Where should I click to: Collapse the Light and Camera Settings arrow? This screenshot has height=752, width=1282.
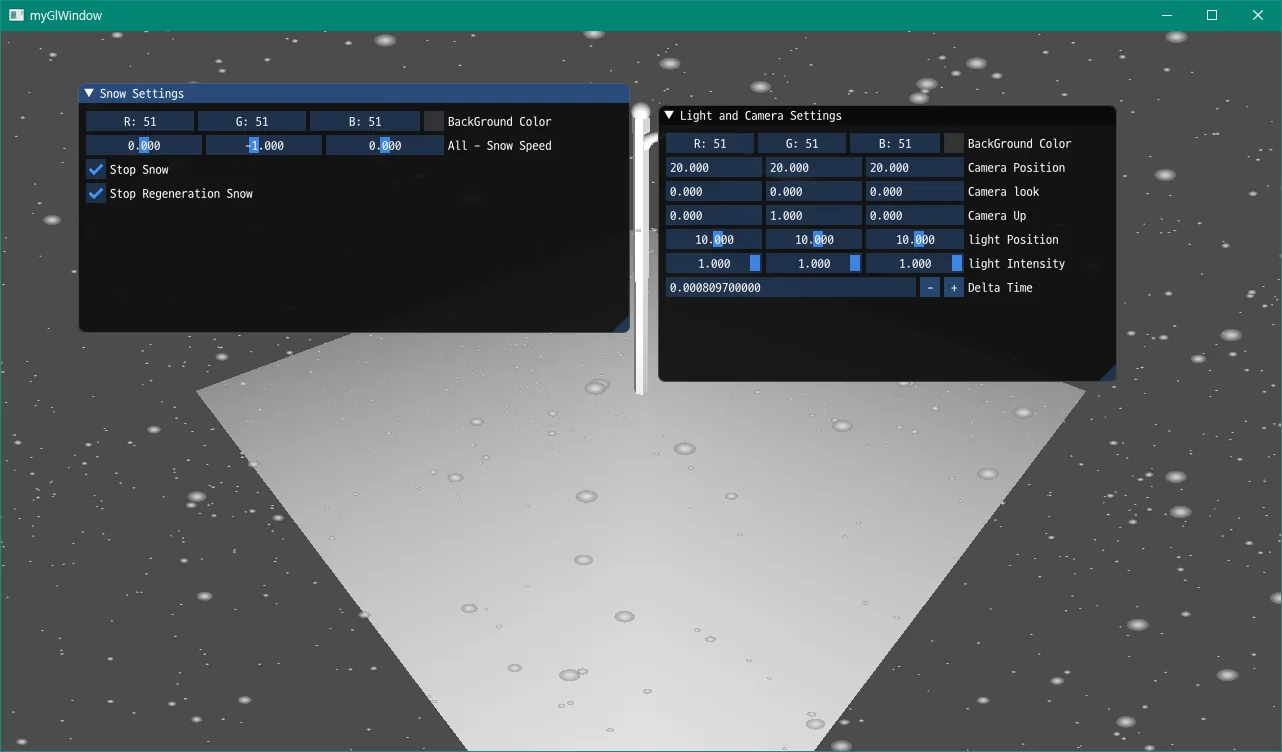669,115
